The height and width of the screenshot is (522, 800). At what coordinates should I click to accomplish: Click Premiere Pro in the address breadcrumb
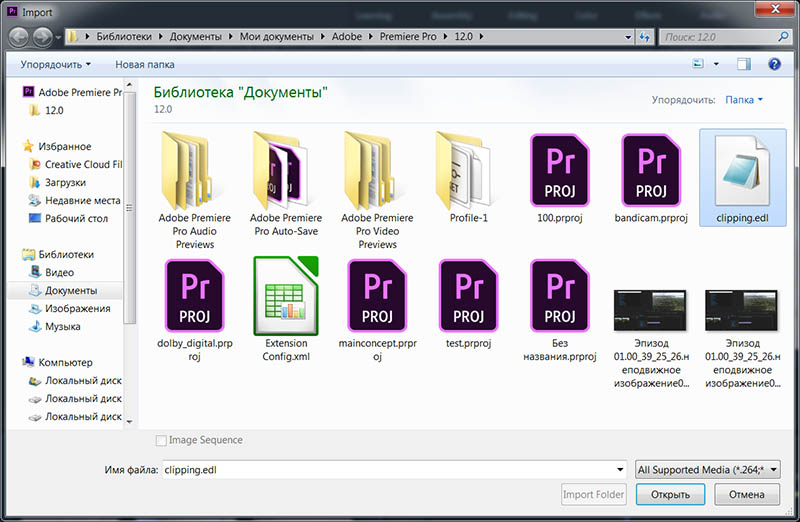click(x=408, y=37)
